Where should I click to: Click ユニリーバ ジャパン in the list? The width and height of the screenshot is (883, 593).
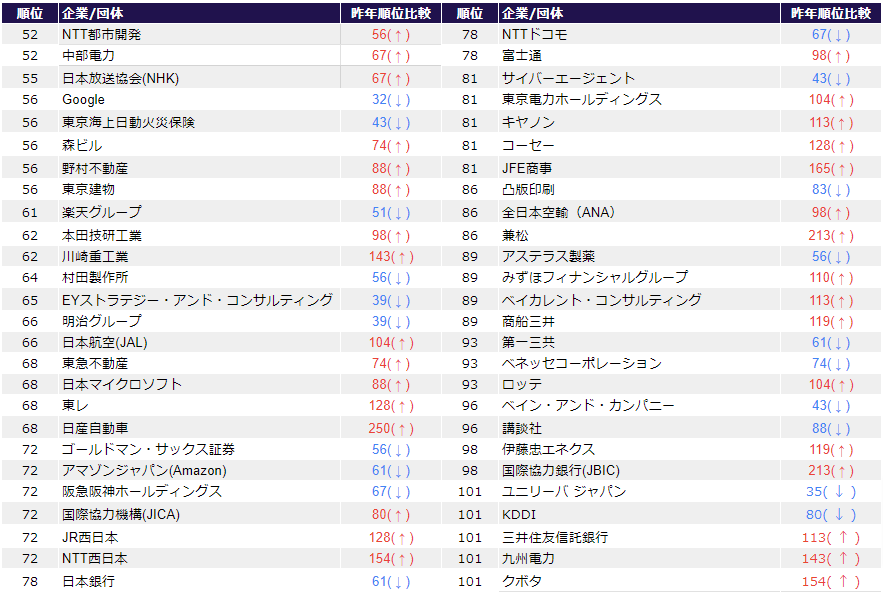click(x=563, y=492)
